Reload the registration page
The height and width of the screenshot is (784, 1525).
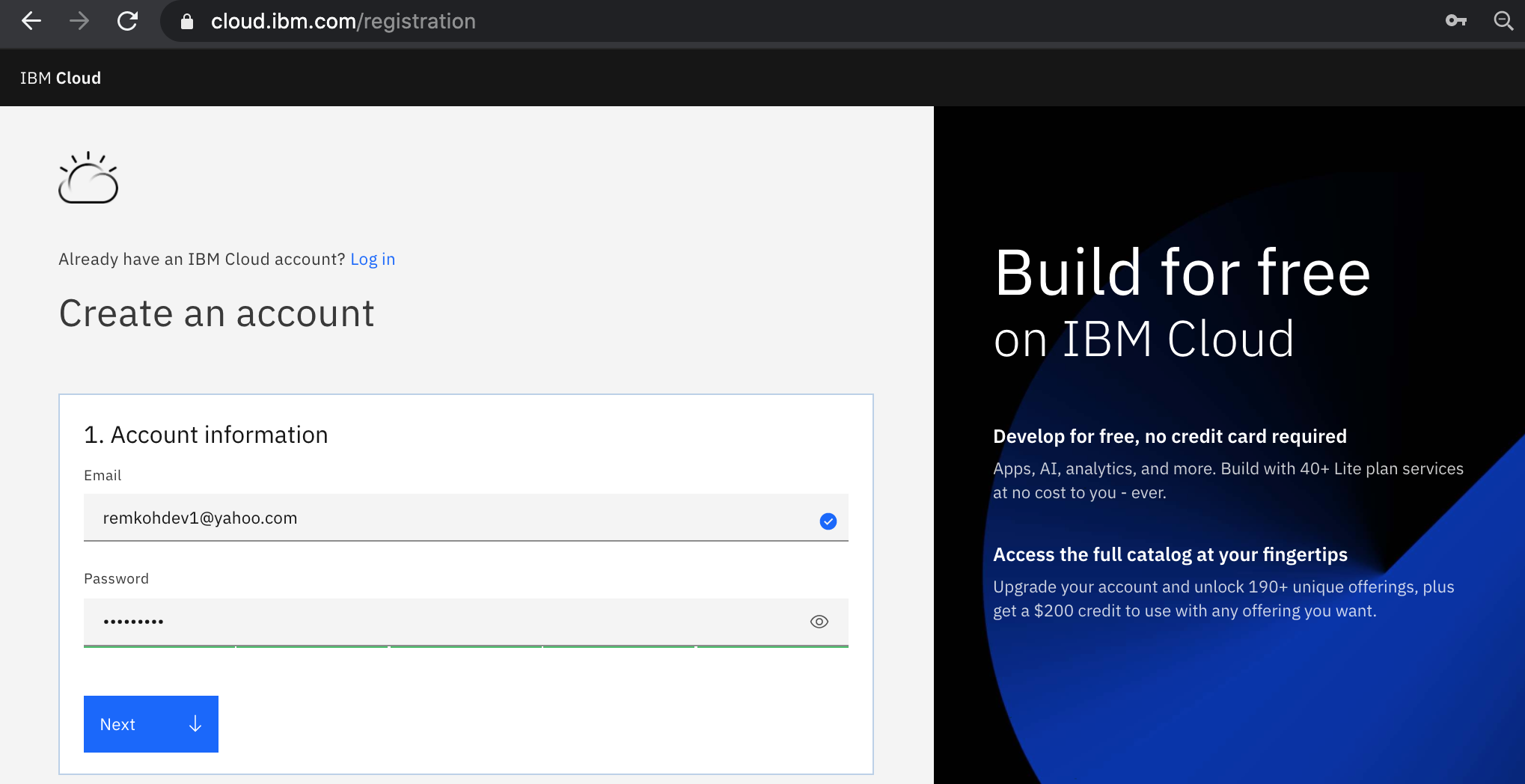point(127,21)
